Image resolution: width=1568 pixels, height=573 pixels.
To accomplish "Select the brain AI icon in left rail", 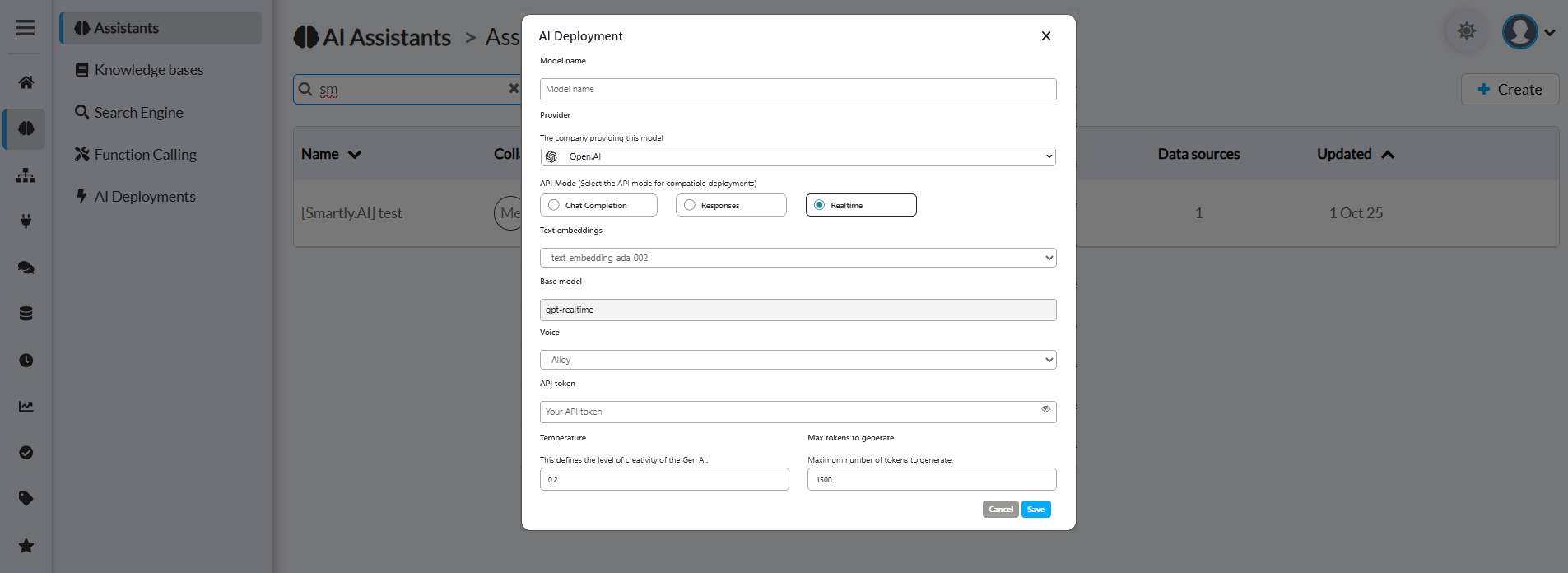I will pos(26,128).
